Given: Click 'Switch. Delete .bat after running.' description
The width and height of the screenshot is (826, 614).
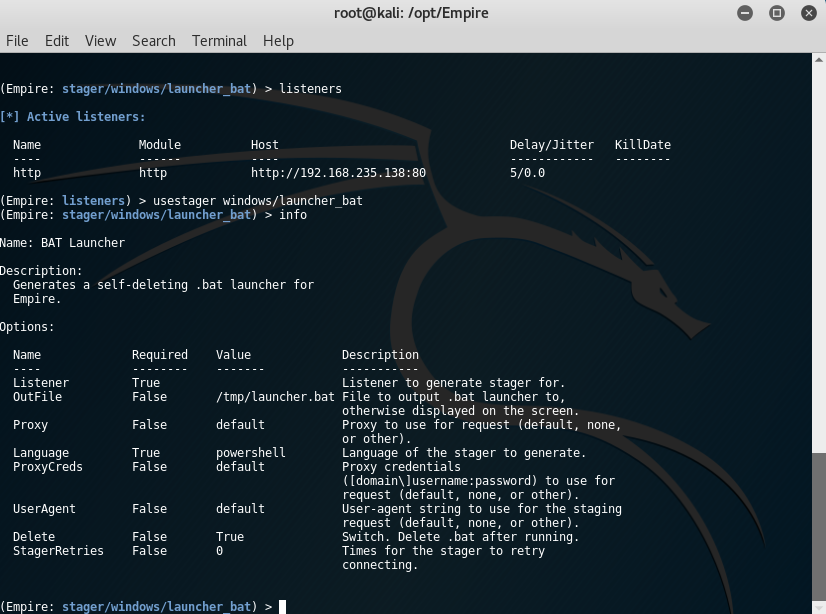Looking at the screenshot, I should 460,537.
